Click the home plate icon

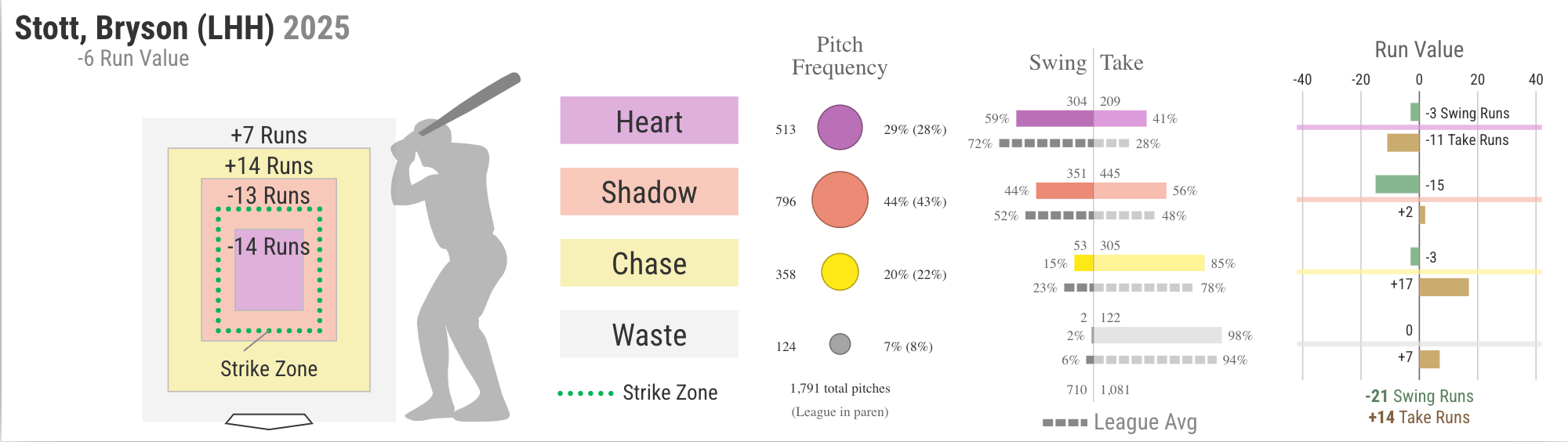(269, 422)
